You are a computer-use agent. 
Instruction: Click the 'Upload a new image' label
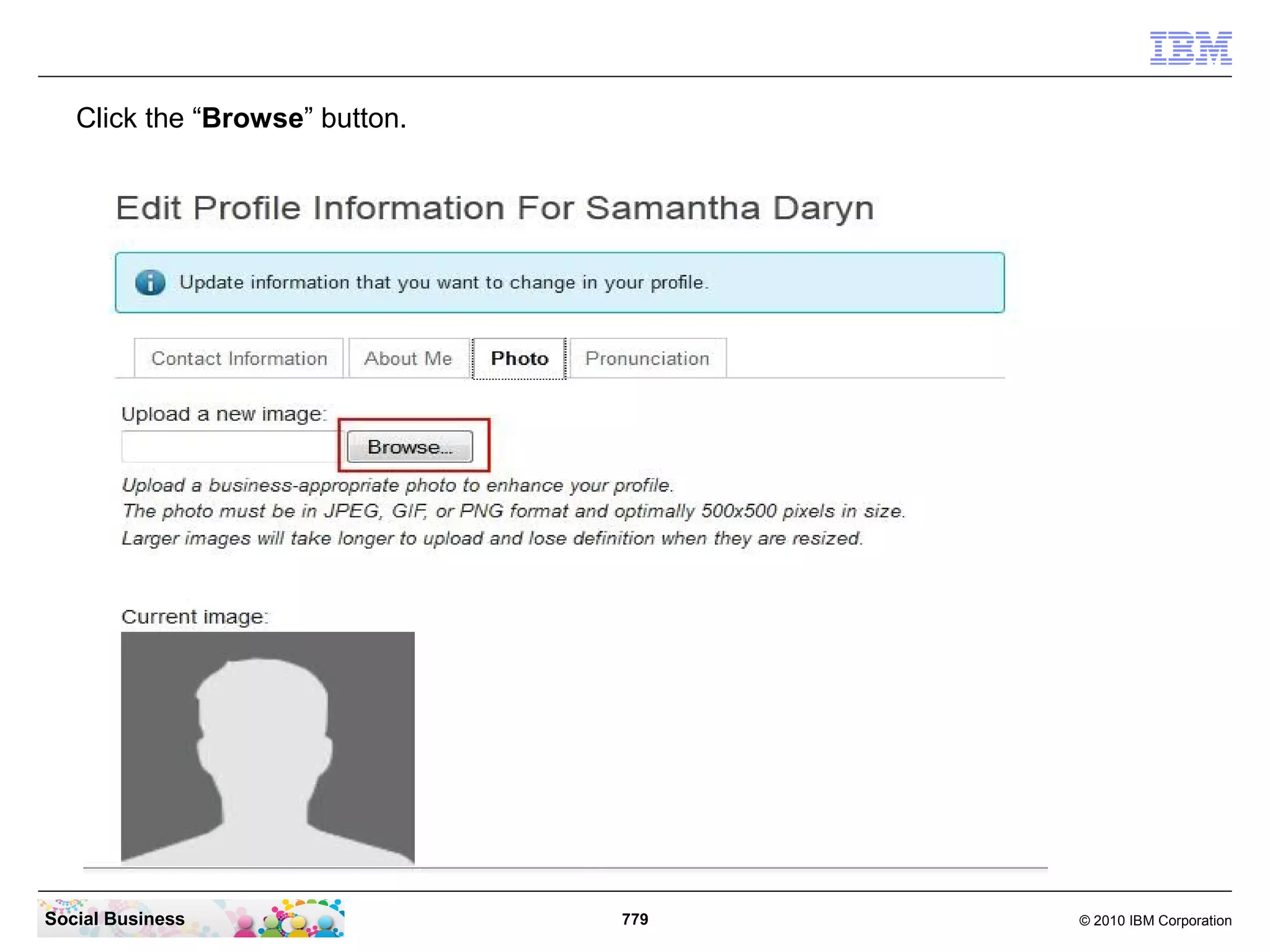tap(223, 414)
